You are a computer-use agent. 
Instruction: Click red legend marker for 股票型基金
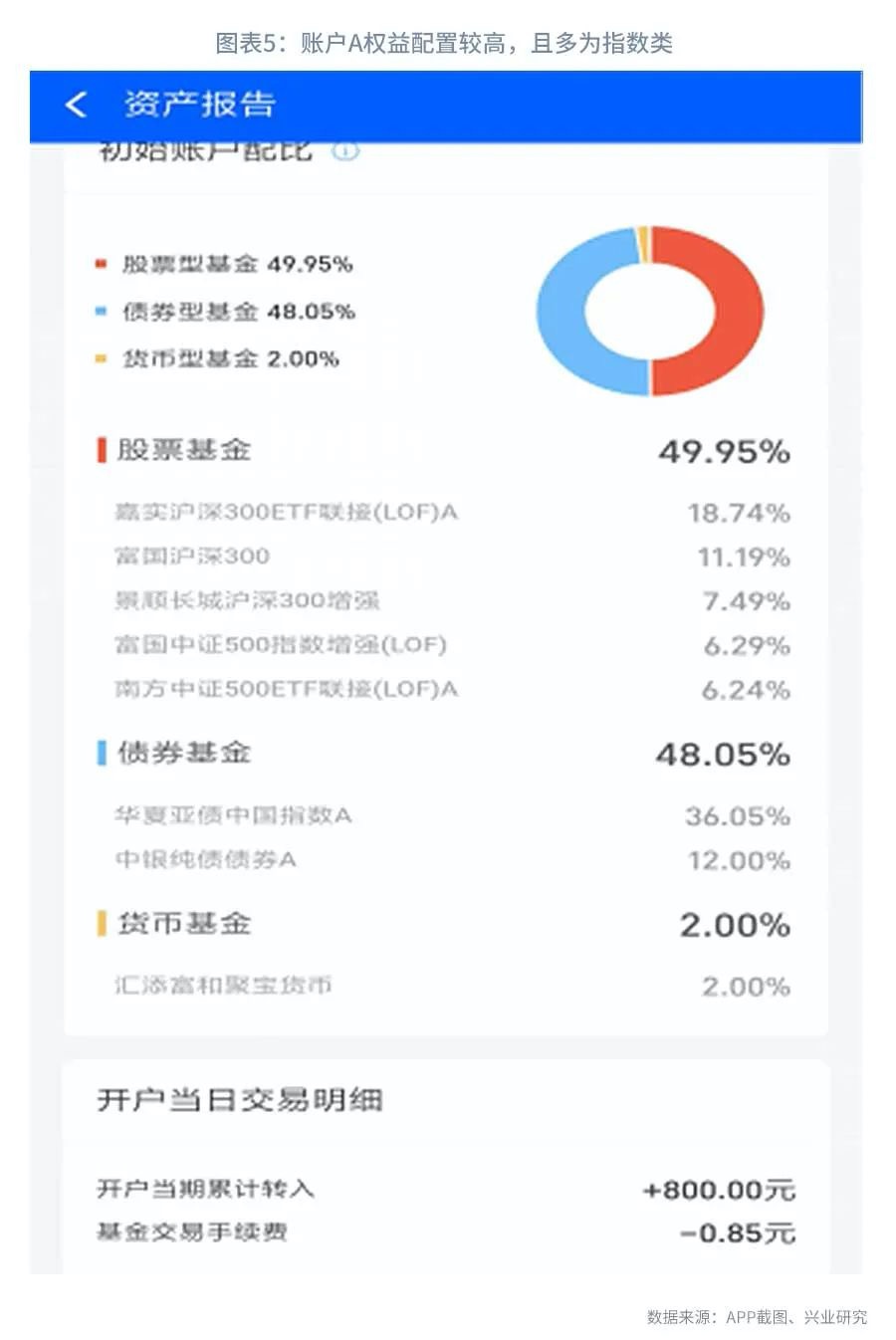101,264
